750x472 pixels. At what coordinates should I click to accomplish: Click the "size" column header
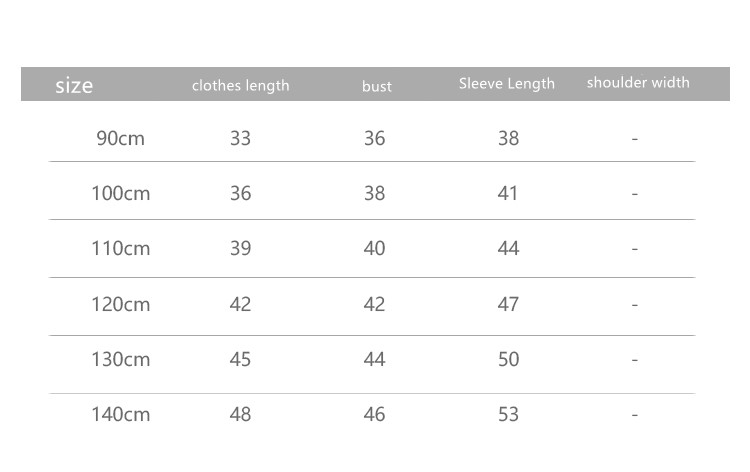coord(74,86)
